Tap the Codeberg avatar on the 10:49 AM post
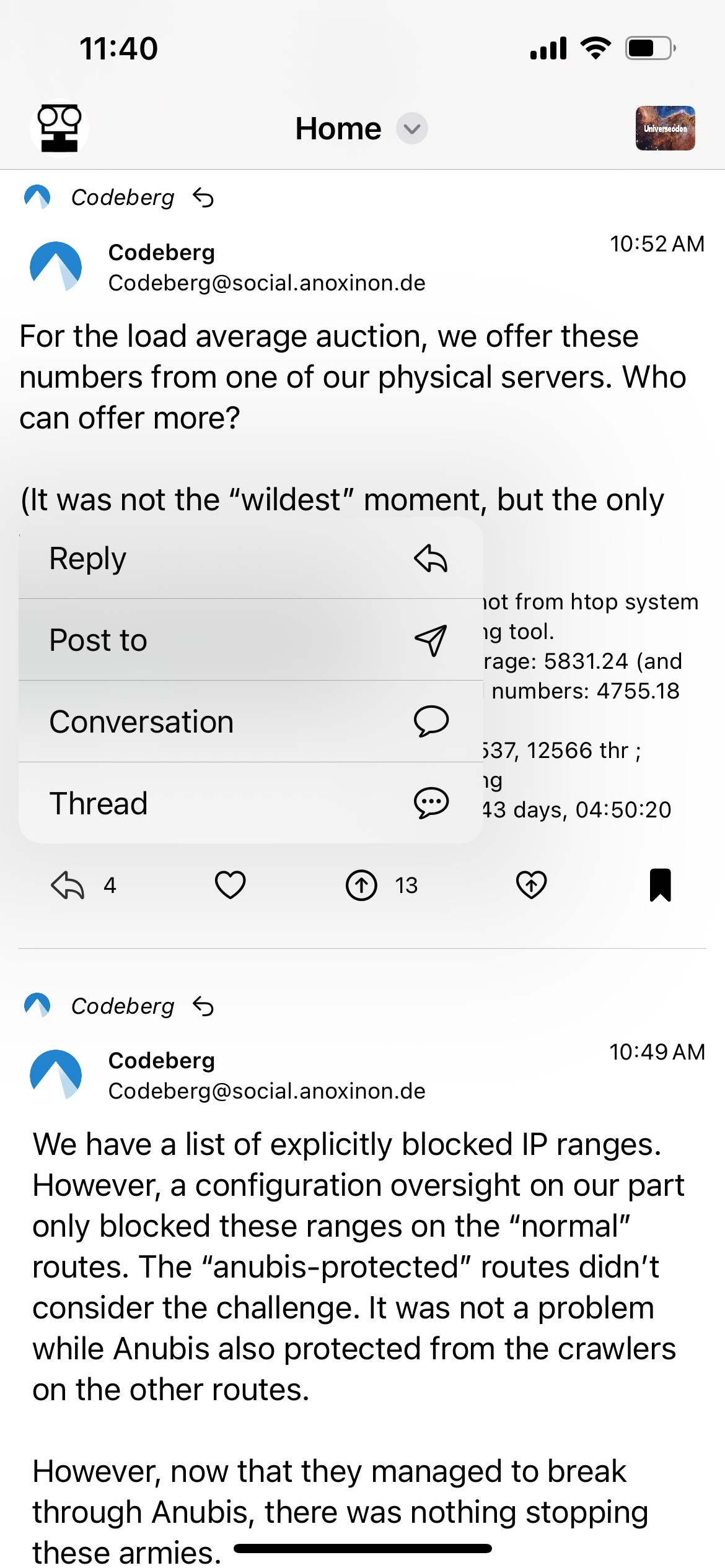Screen dimensions: 725x1568 tap(56, 1074)
